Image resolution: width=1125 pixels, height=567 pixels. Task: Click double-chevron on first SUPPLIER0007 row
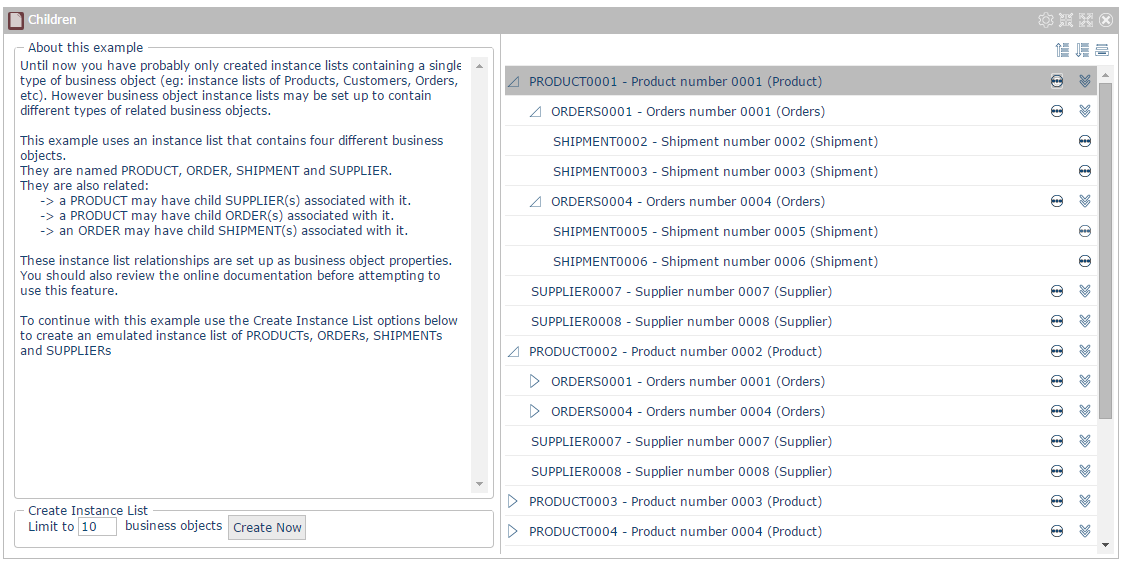coord(1085,291)
